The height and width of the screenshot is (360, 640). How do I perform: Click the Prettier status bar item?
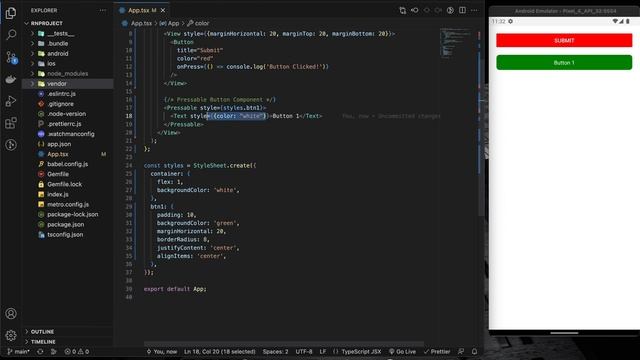436,351
